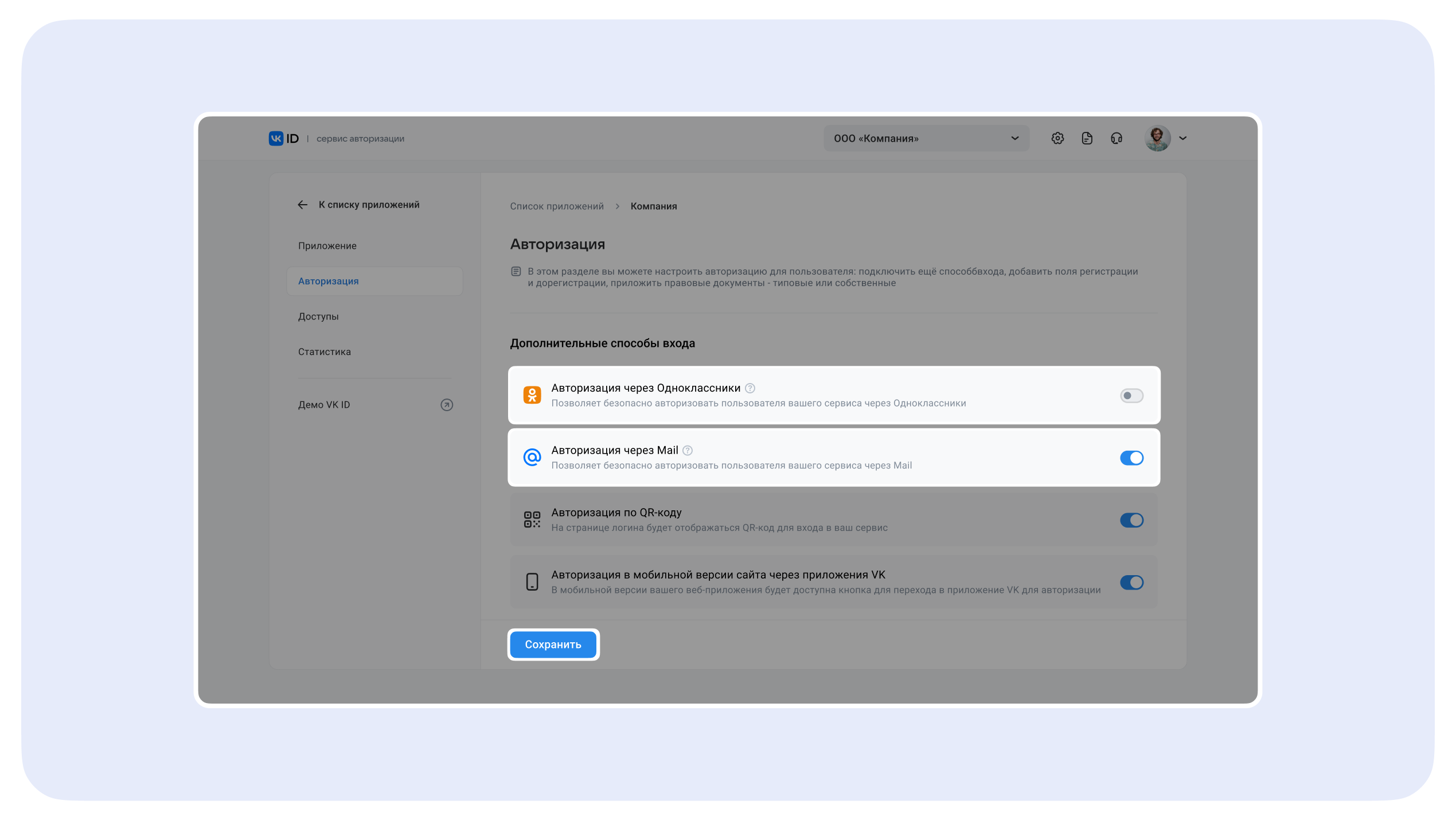Expand the user account chevron

pyautogui.click(x=1182, y=138)
